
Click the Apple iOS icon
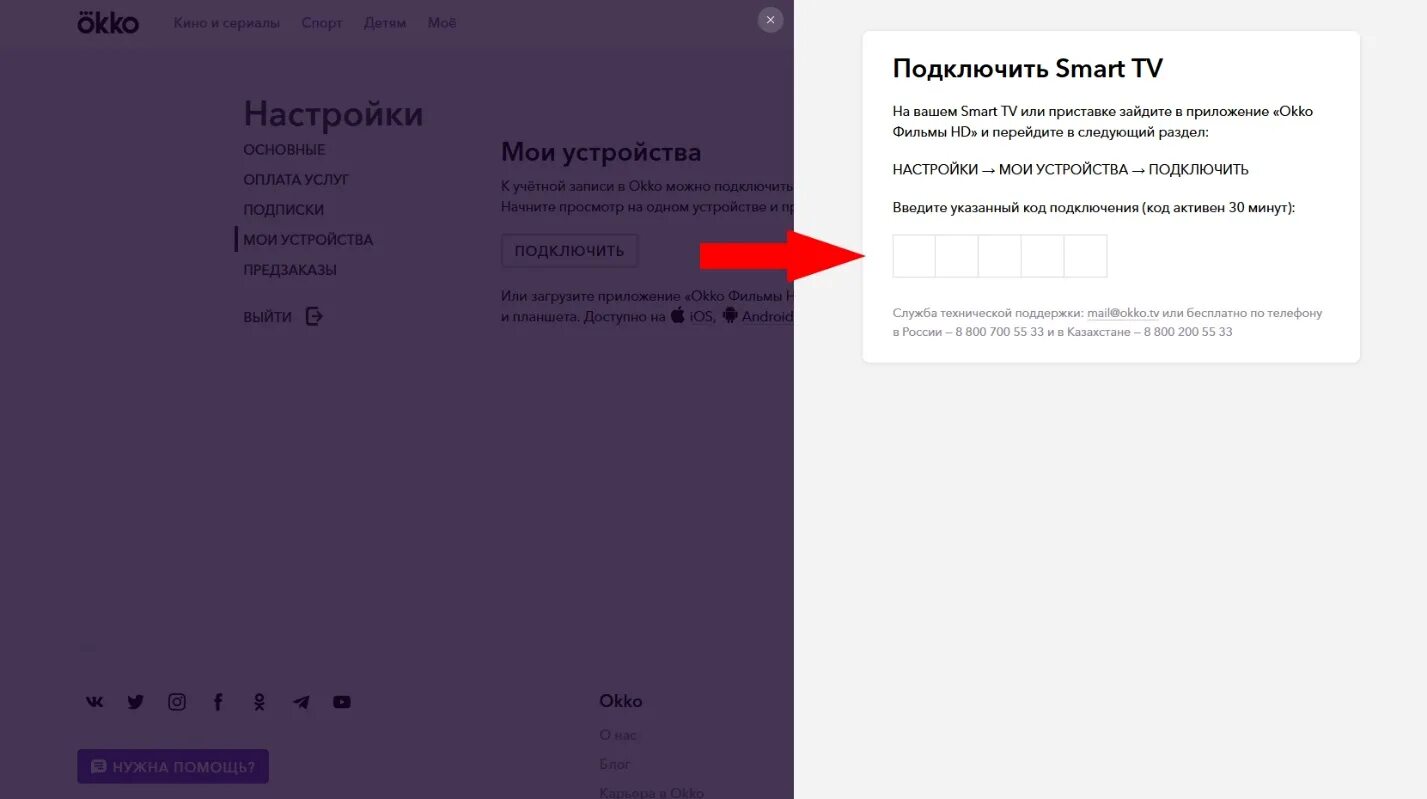click(x=678, y=315)
